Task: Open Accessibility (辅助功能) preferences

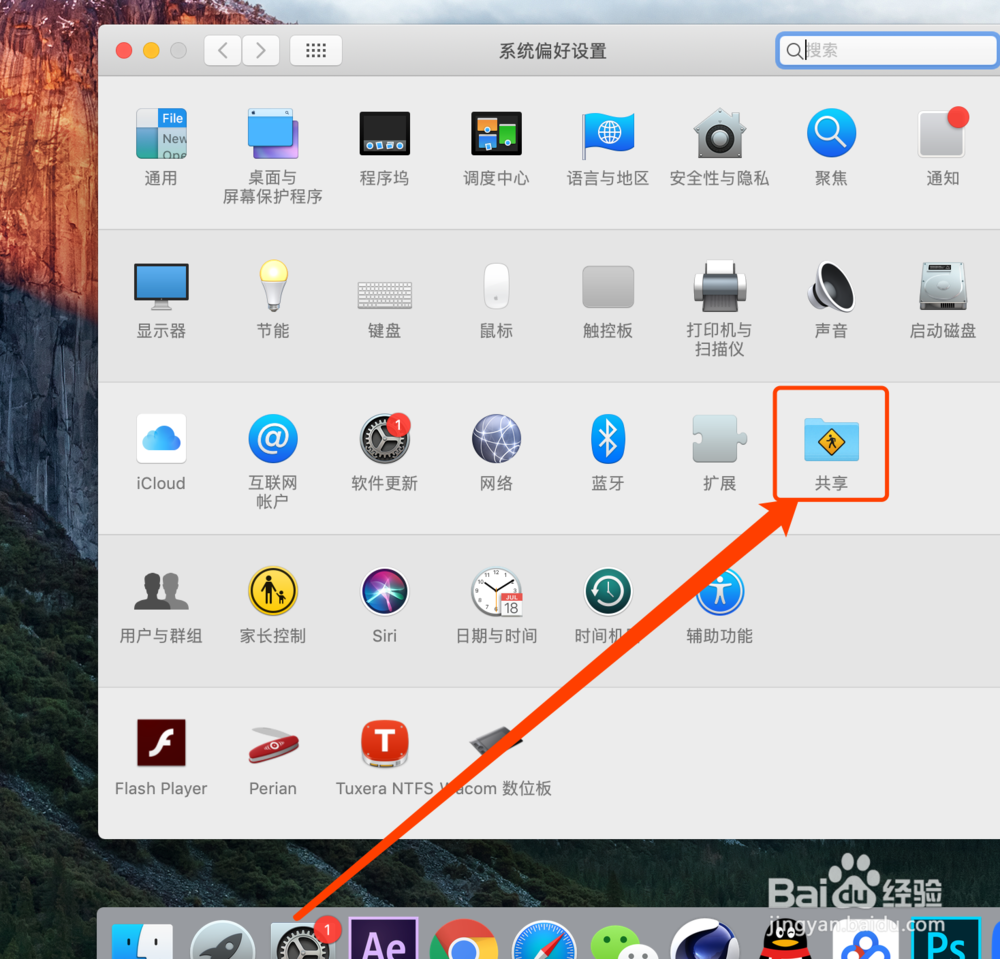Action: click(x=719, y=590)
